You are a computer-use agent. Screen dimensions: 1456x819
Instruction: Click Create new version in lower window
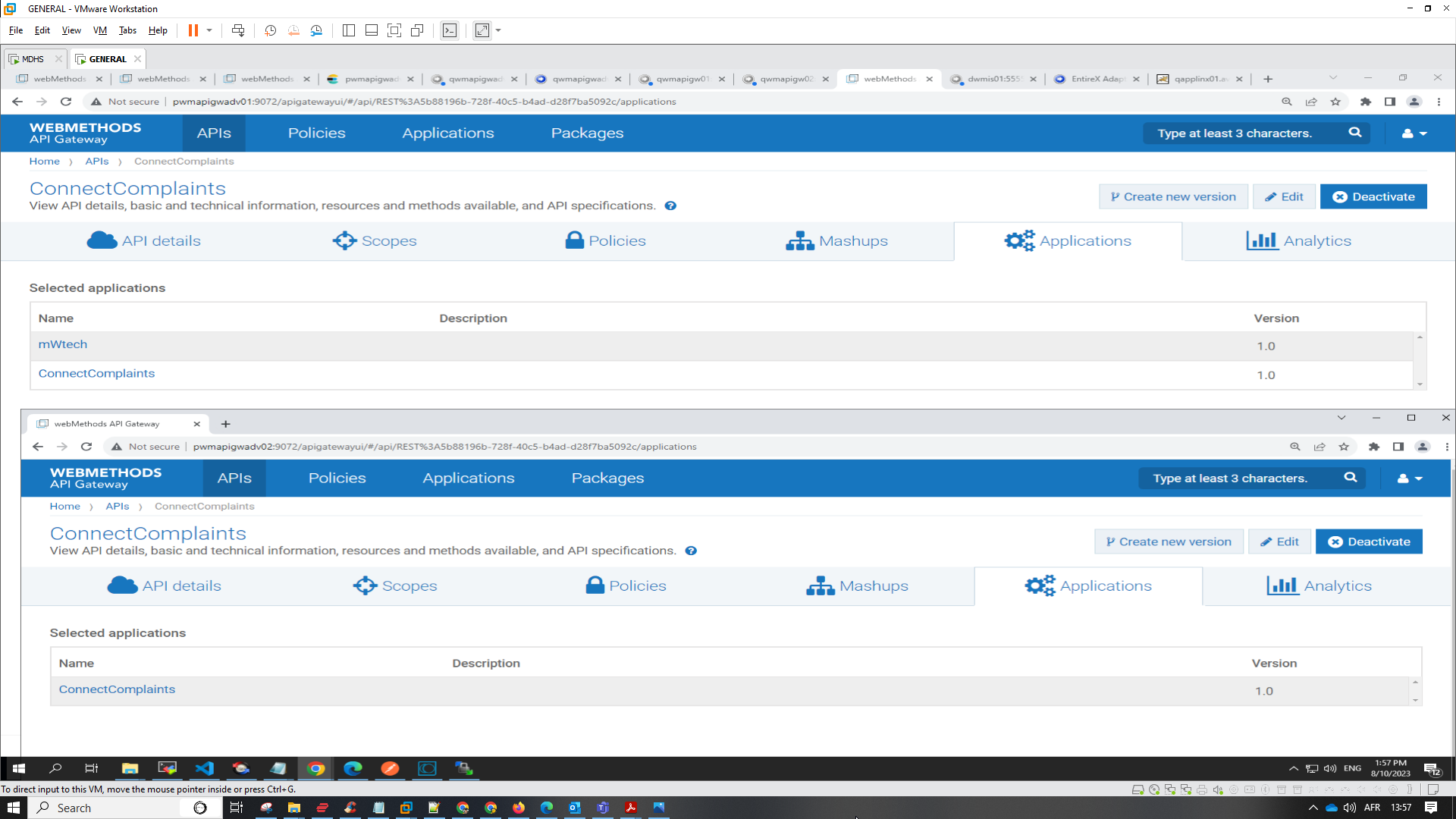pos(1168,541)
